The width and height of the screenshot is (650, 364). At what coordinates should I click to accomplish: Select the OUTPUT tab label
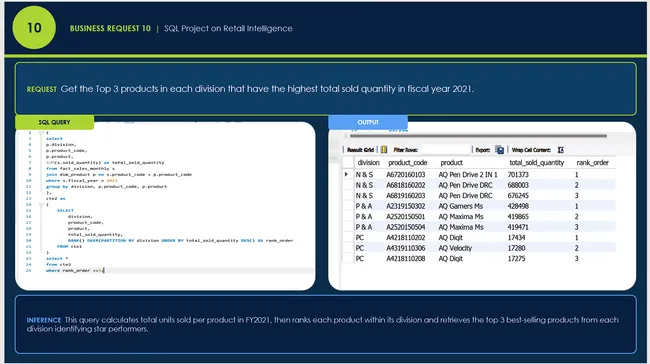pyautogui.click(x=368, y=122)
